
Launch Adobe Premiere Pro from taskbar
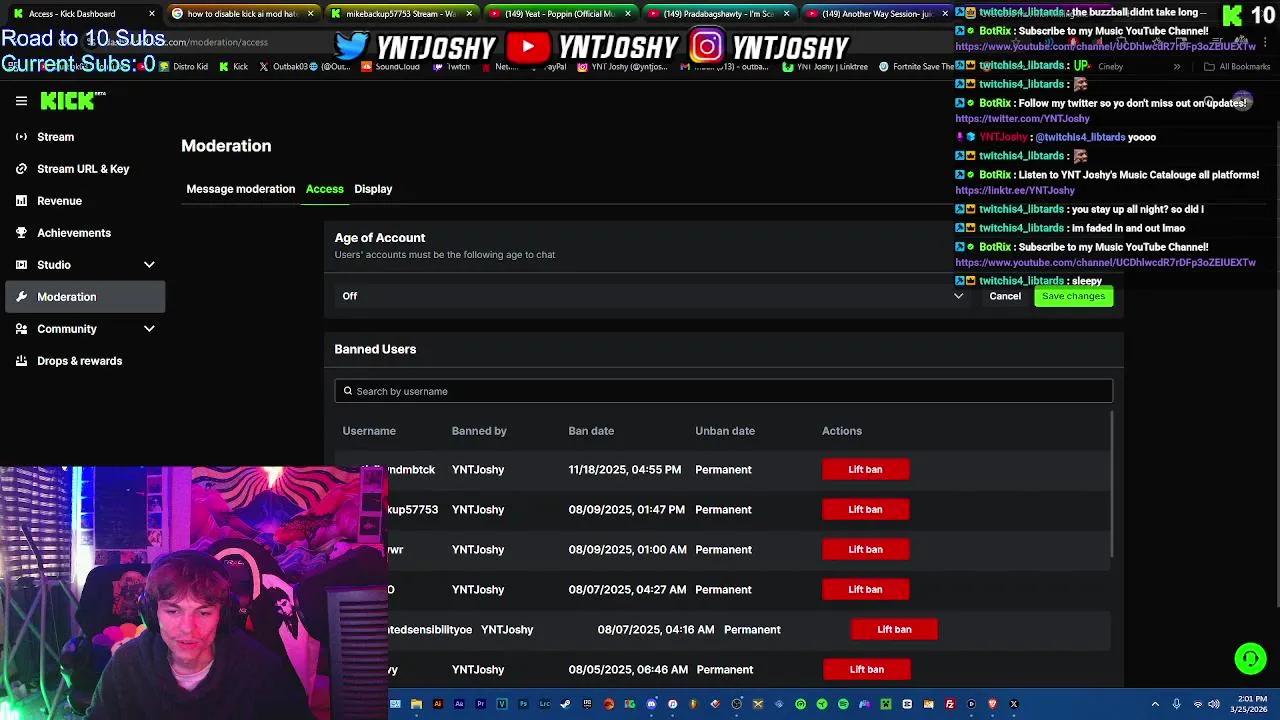click(481, 704)
